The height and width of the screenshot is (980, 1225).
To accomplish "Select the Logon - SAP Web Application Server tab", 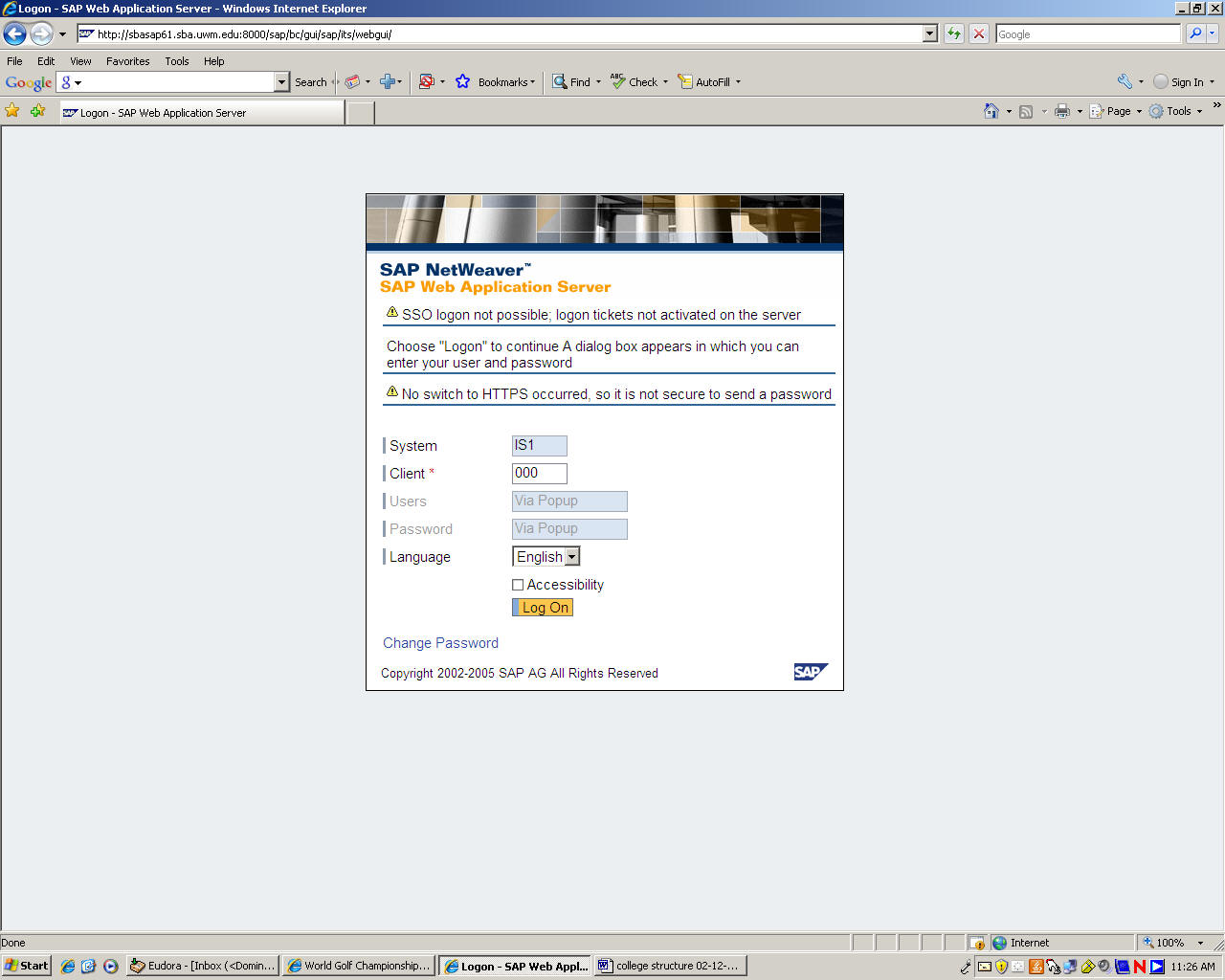I will [x=202, y=113].
